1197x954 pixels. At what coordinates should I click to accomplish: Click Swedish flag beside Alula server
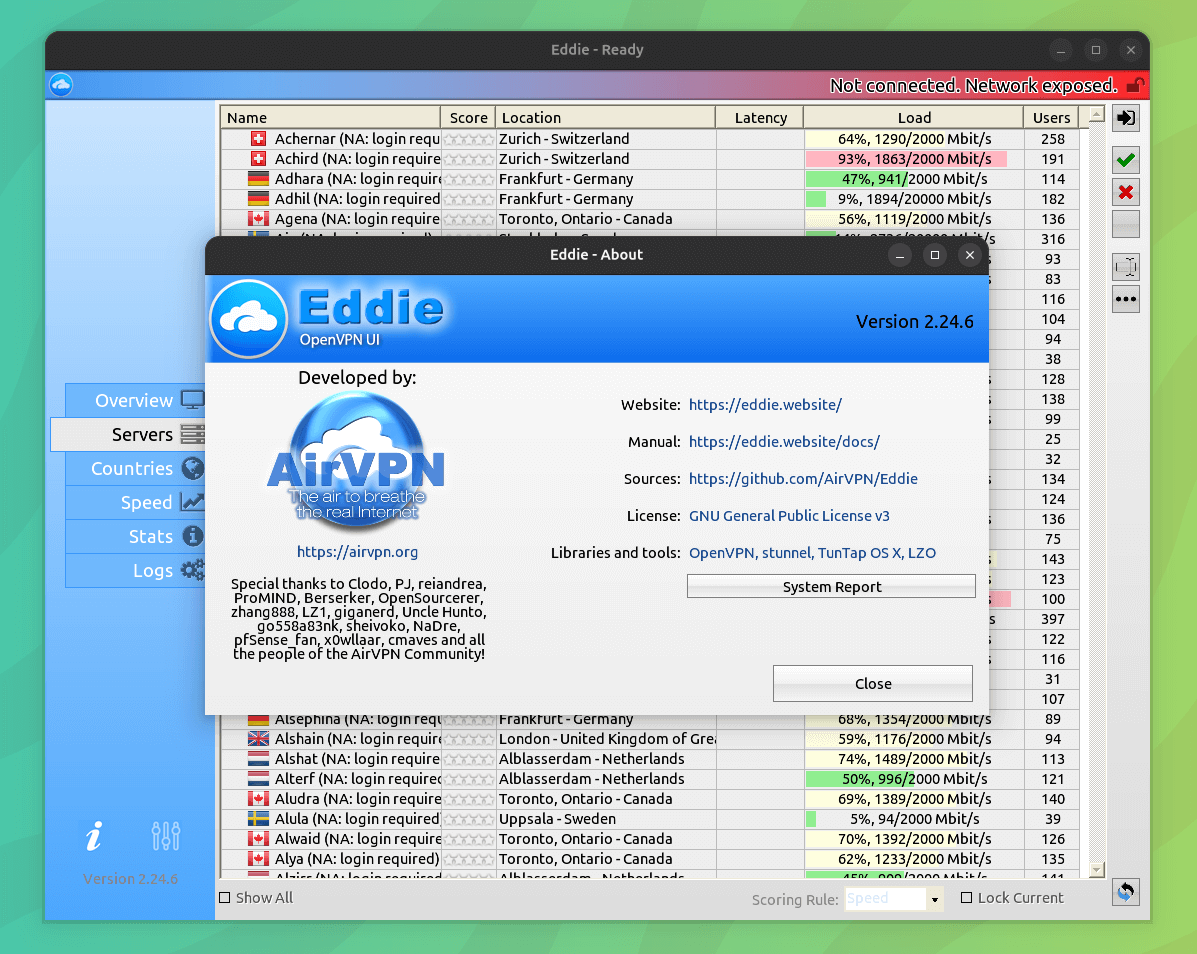coord(259,819)
